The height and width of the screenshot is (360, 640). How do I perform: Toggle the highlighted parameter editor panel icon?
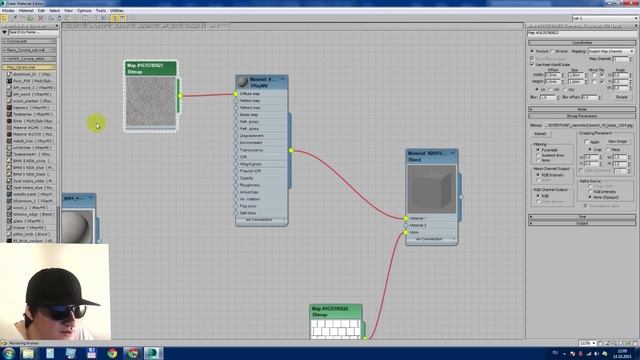pyautogui.click(x=122, y=18)
